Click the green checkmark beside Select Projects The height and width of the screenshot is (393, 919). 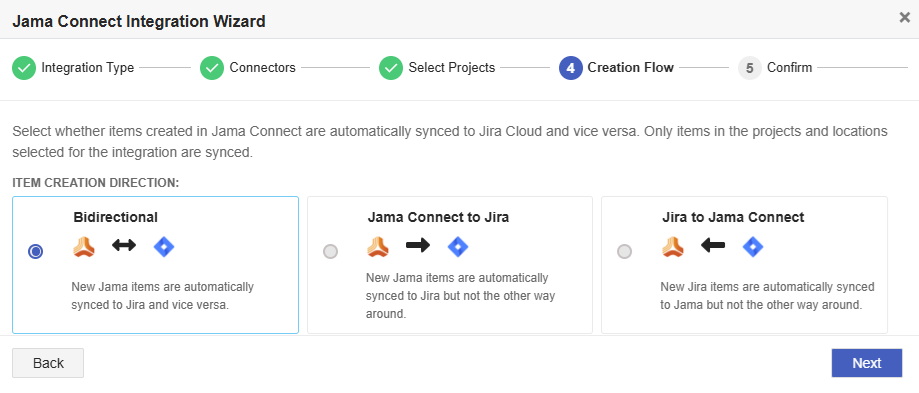pos(391,68)
